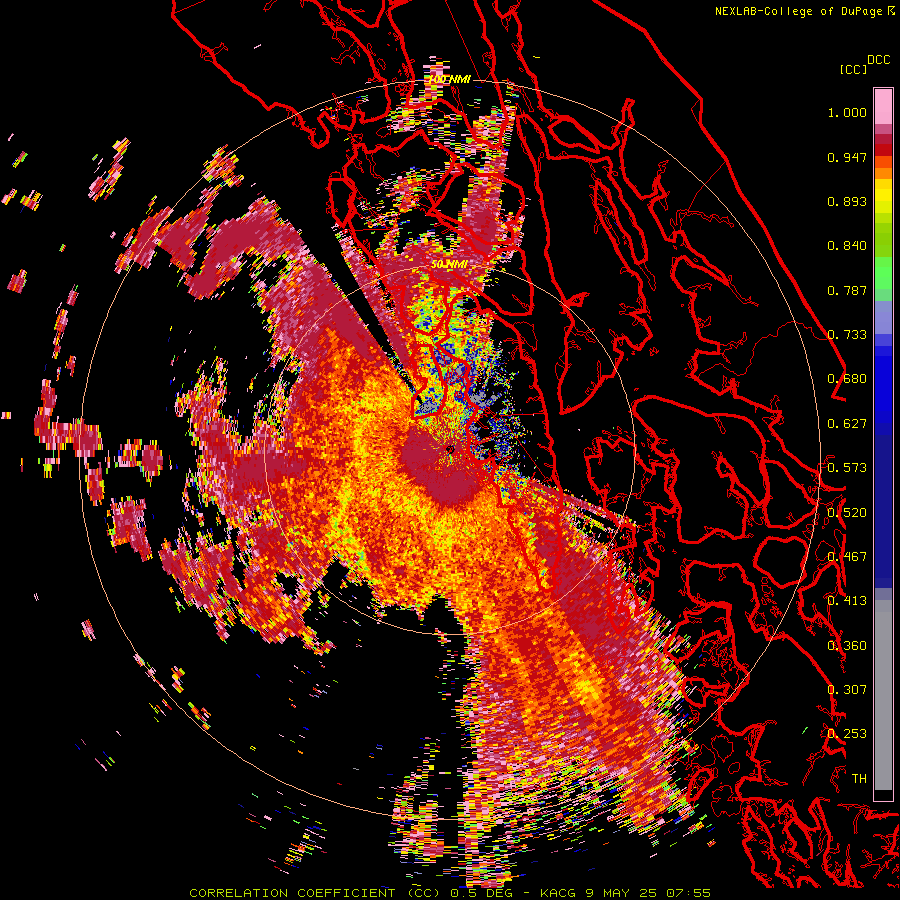
Task: Click the 0.627 scale value
Action: [847, 424]
